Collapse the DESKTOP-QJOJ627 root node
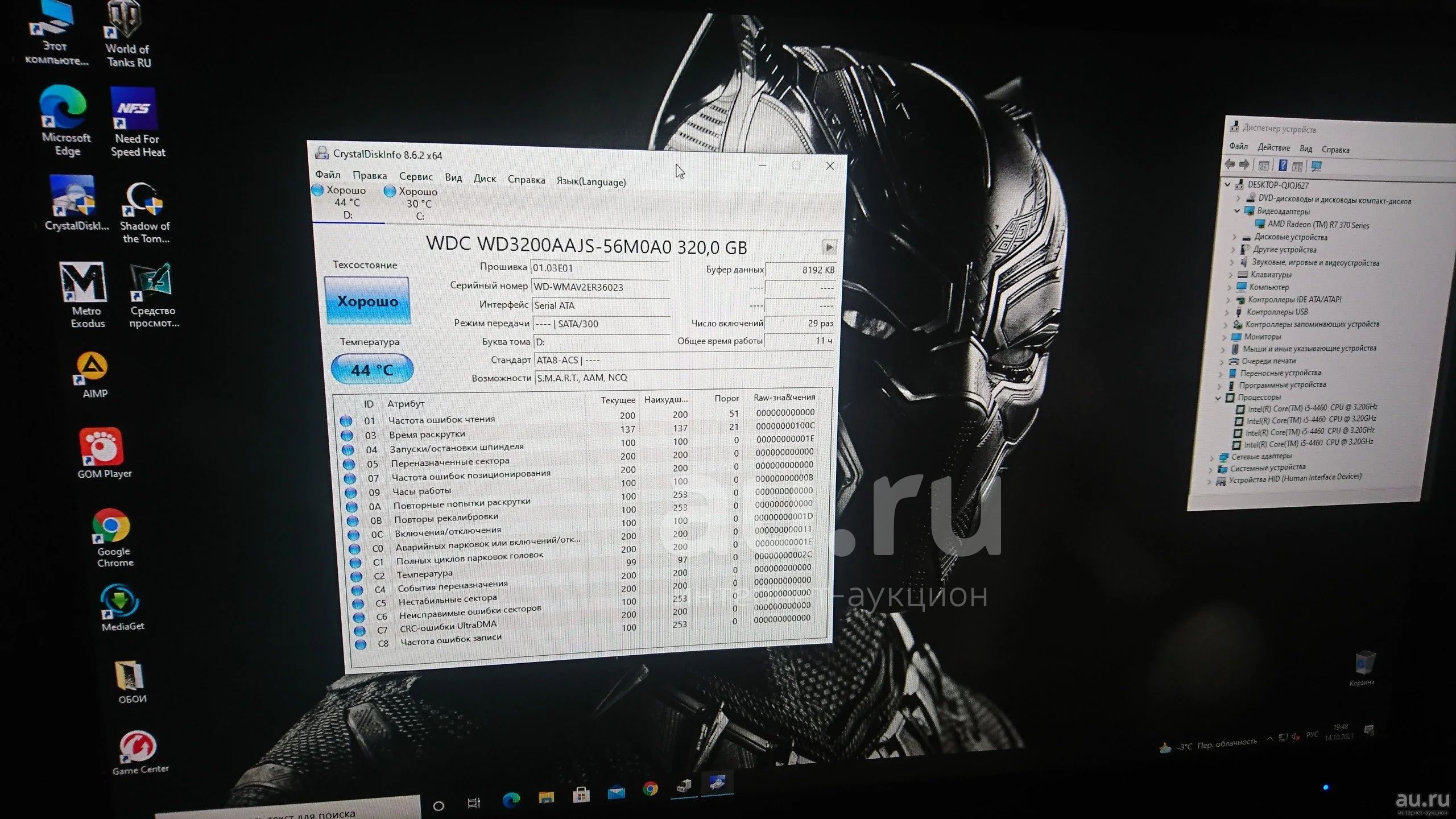Viewport: 1456px width, 819px height. click(1227, 184)
